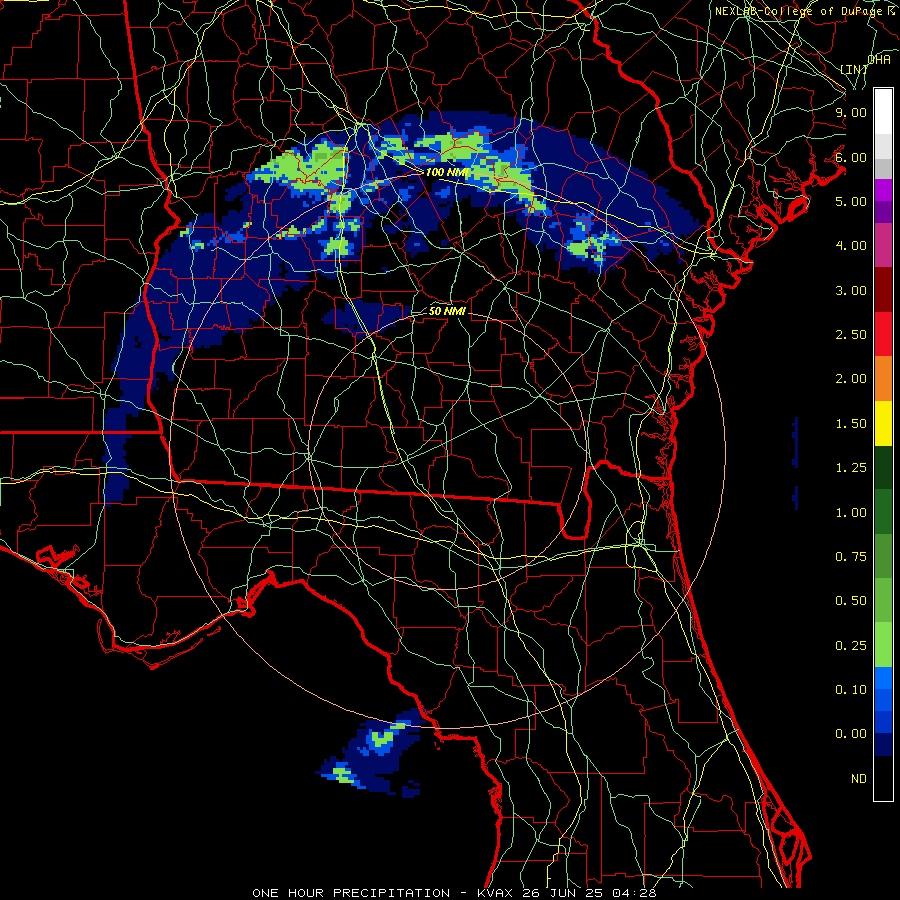The image size is (900, 900).
Task: Click the "ONE HOUR PRECIPITATION" caption text
Action: [351, 893]
